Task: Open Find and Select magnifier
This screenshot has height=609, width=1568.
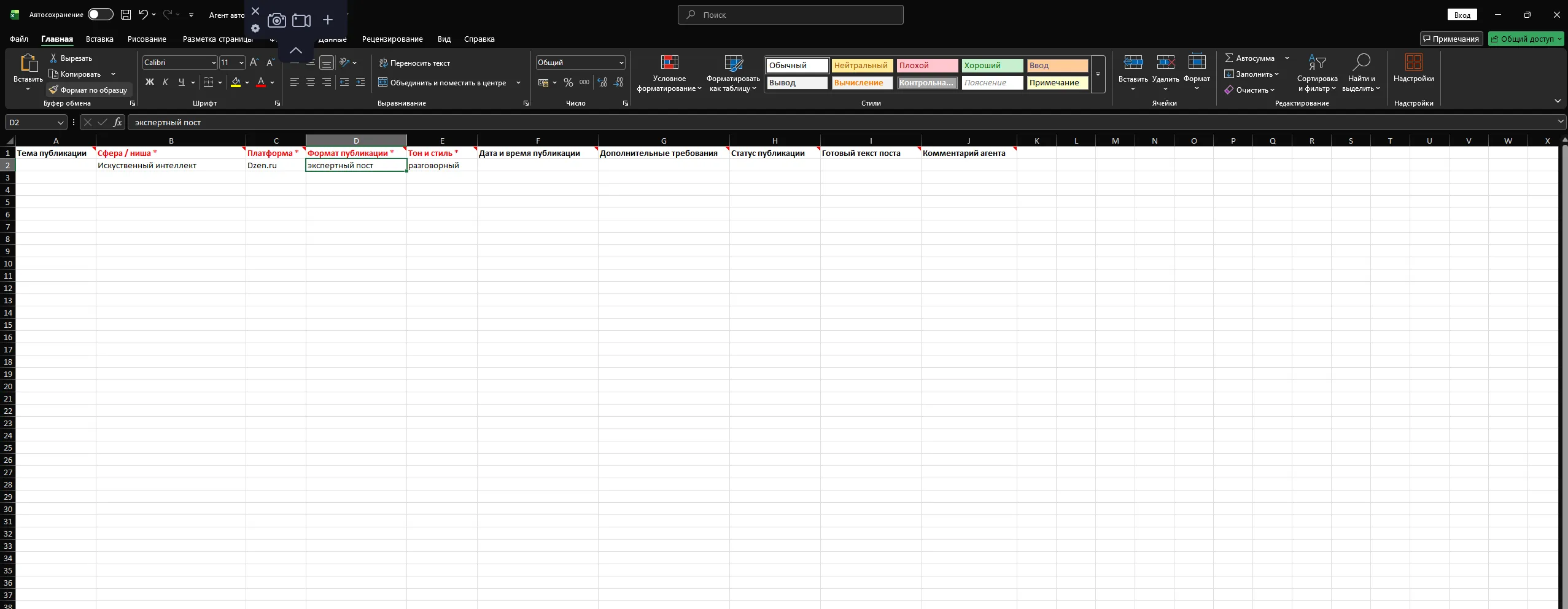Action: tap(1360, 63)
